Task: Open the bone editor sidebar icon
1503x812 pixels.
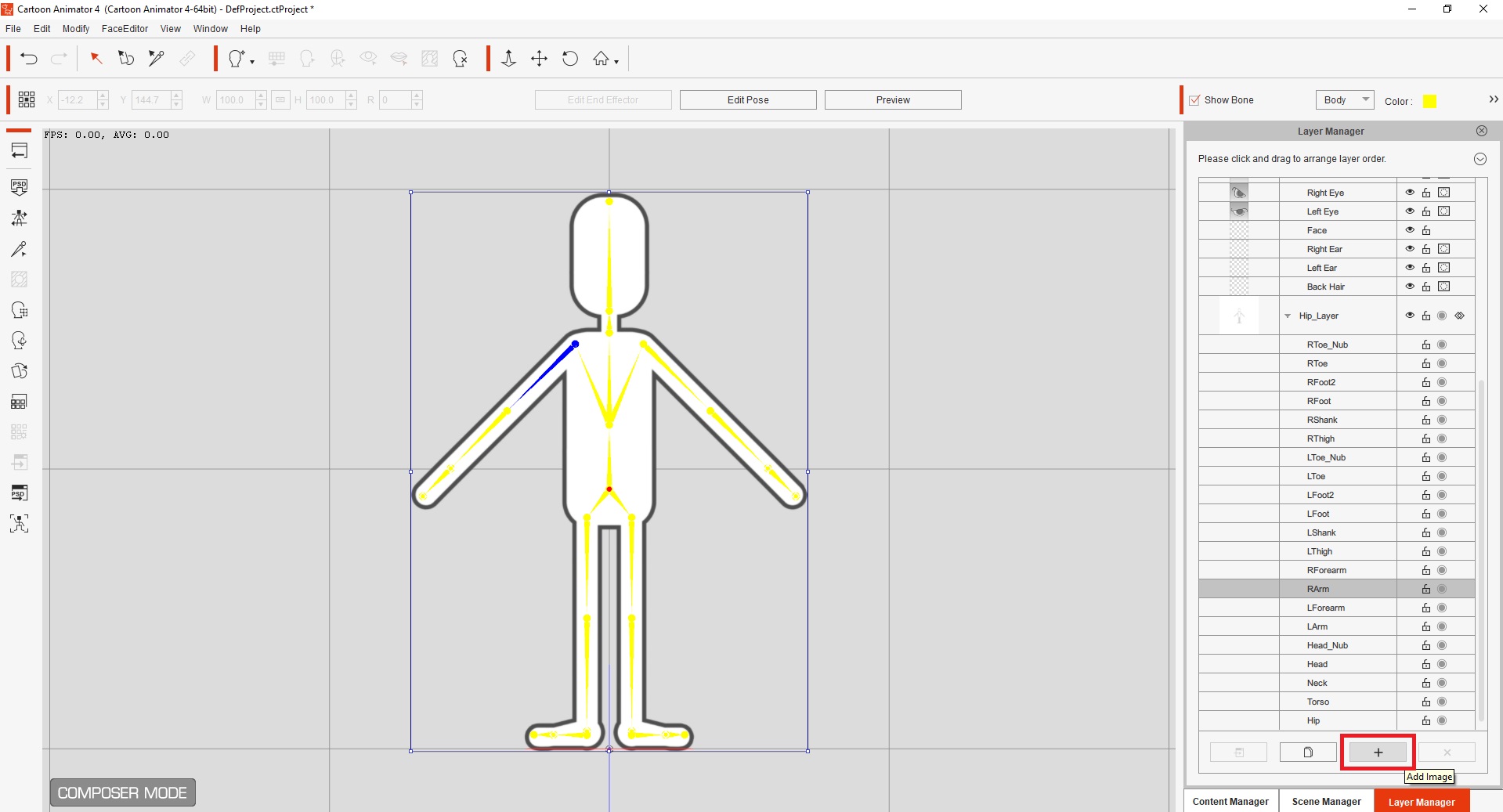Action: point(20,218)
